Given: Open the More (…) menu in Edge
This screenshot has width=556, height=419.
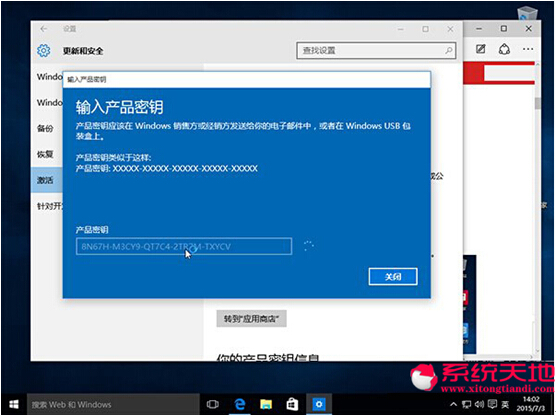Looking at the screenshot, I should (x=528, y=49).
